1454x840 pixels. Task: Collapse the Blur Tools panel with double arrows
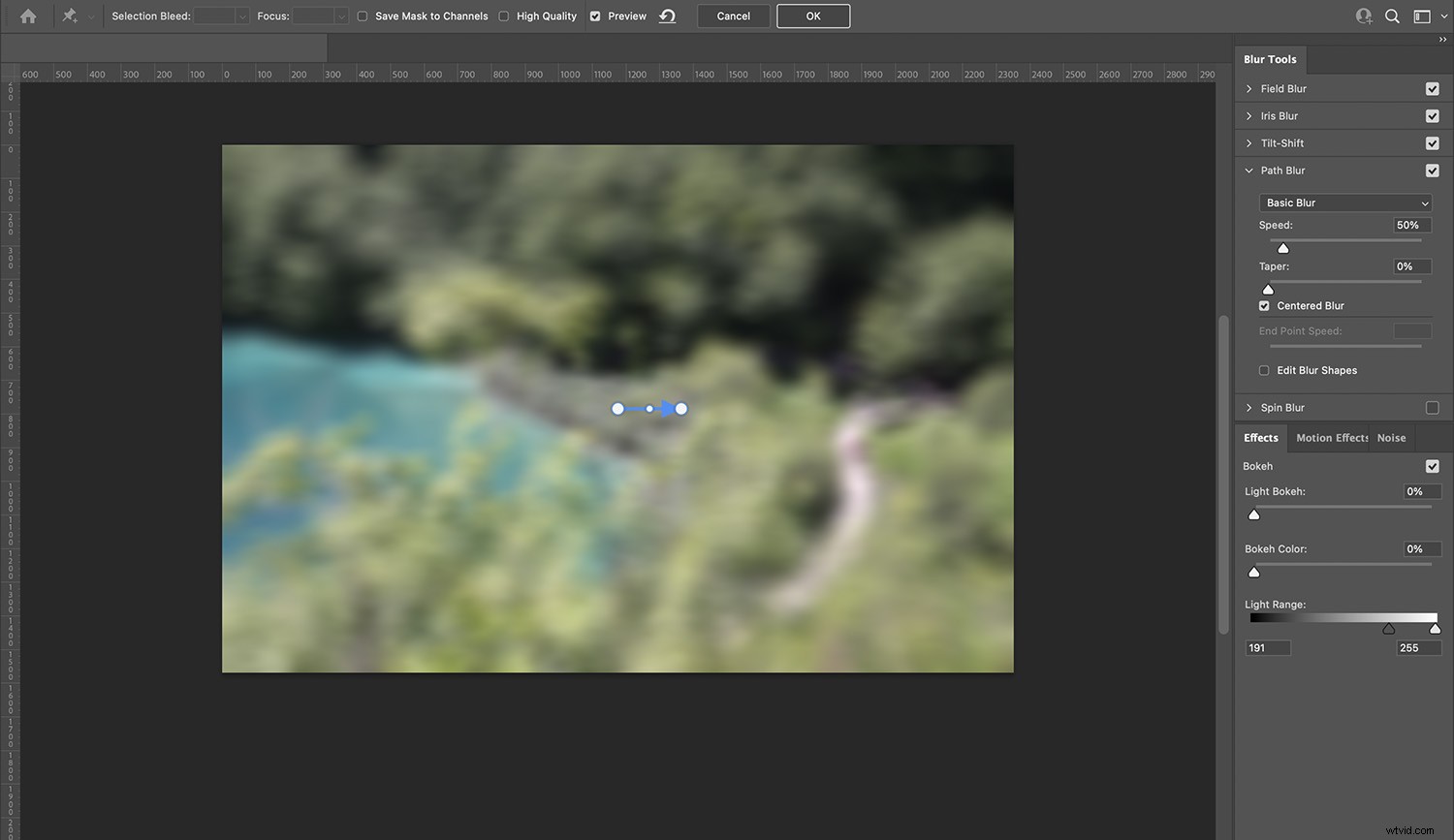(1443, 40)
